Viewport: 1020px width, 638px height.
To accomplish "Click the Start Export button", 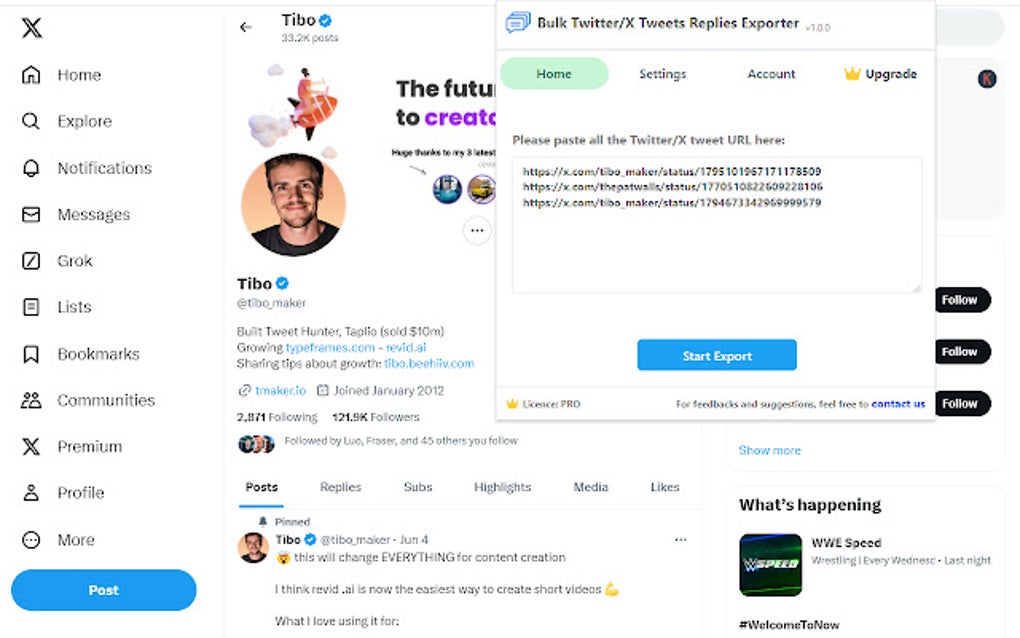I will point(717,355).
